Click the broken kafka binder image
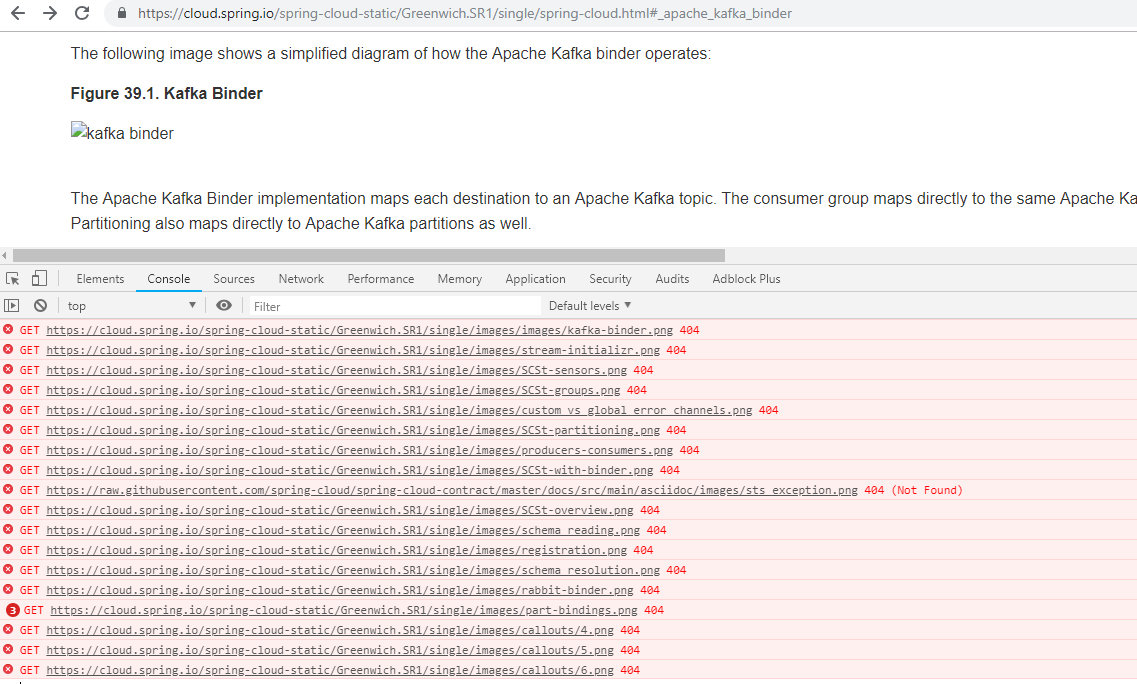This screenshot has height=684, width=1137. point(122,133)
